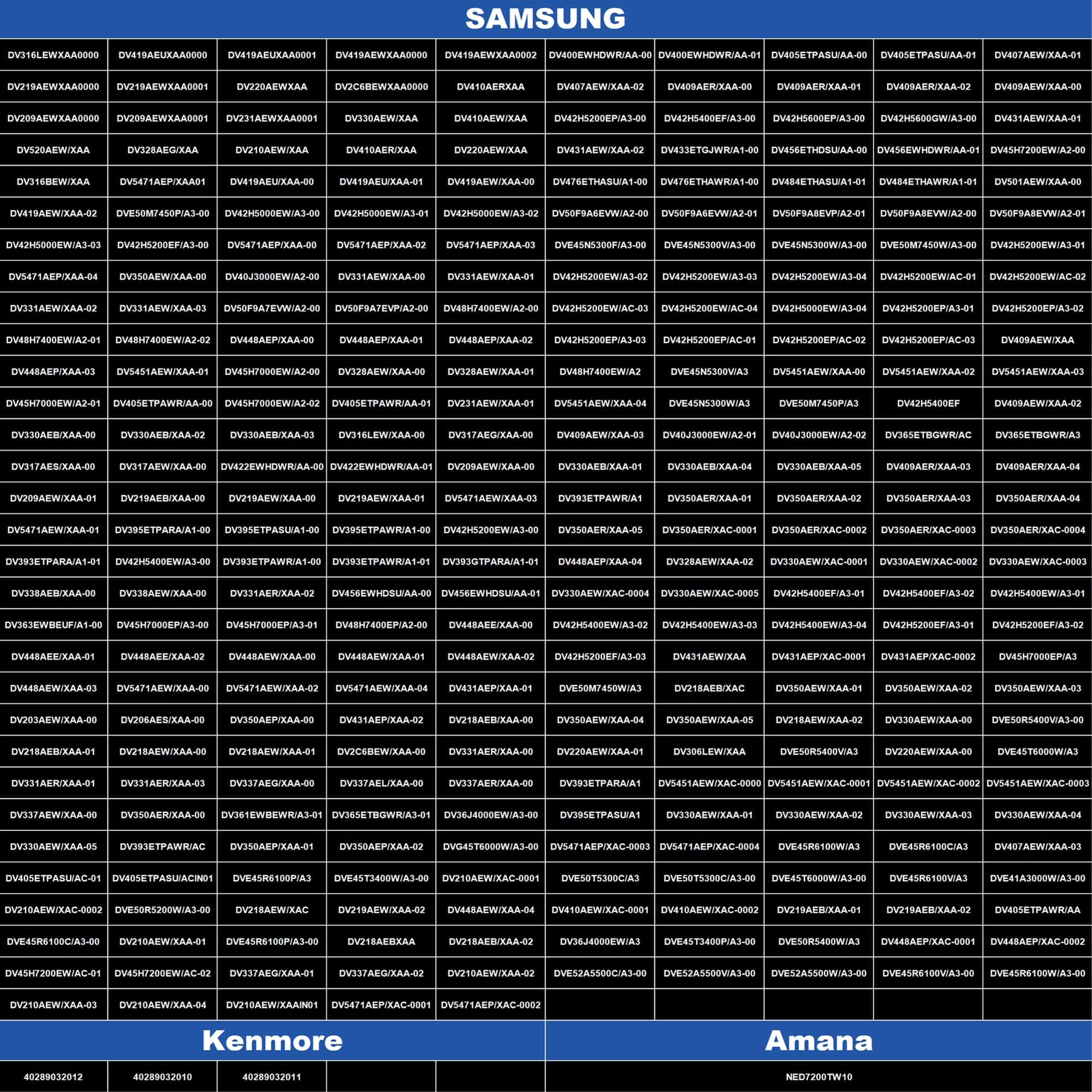Select the DV218AEBXAA cell
The width and height of the screenshot is (1092, 1092).
click(381, 941)
